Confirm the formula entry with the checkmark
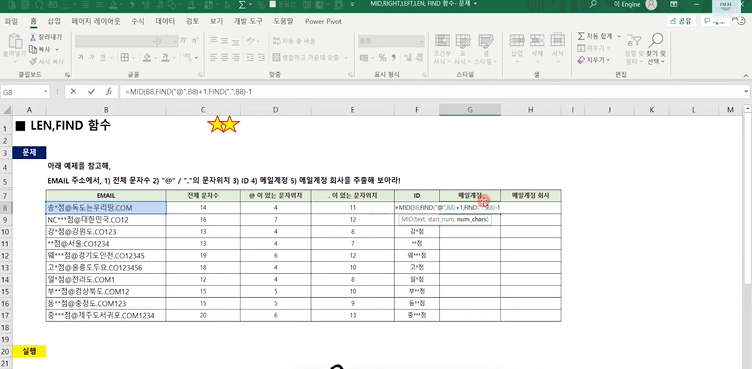The height and width of the screenshot is (369, 752). click(91, 91)
